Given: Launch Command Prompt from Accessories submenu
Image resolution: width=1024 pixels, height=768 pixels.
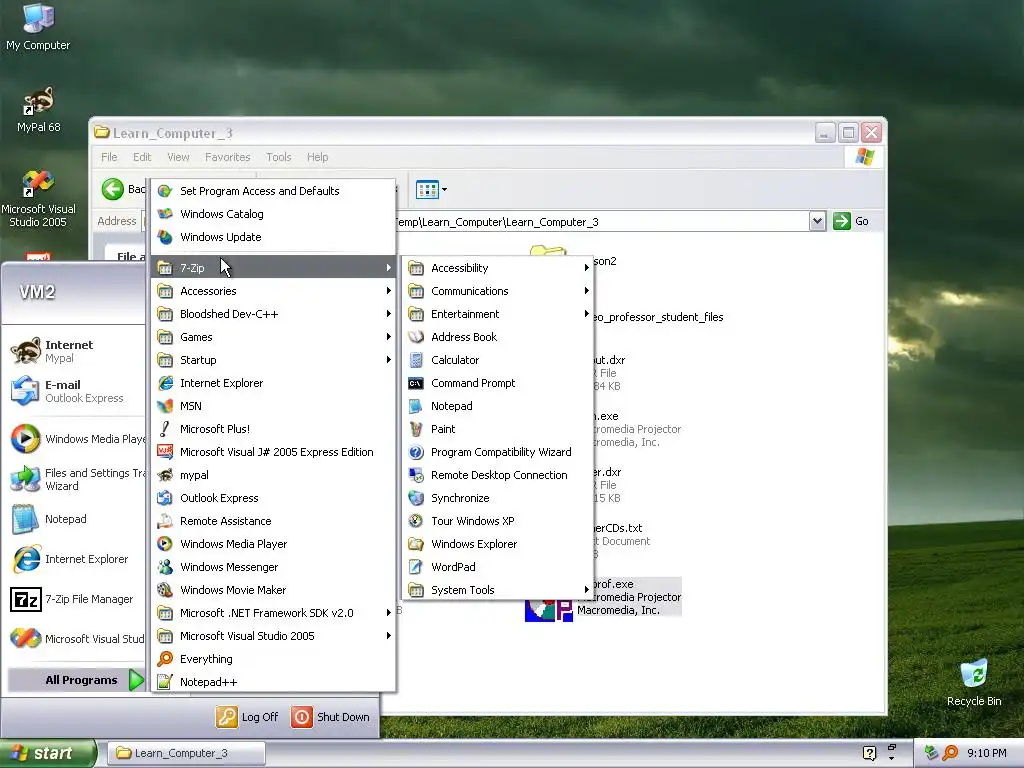Looking at the screenshot, I should tap(498, 383).
